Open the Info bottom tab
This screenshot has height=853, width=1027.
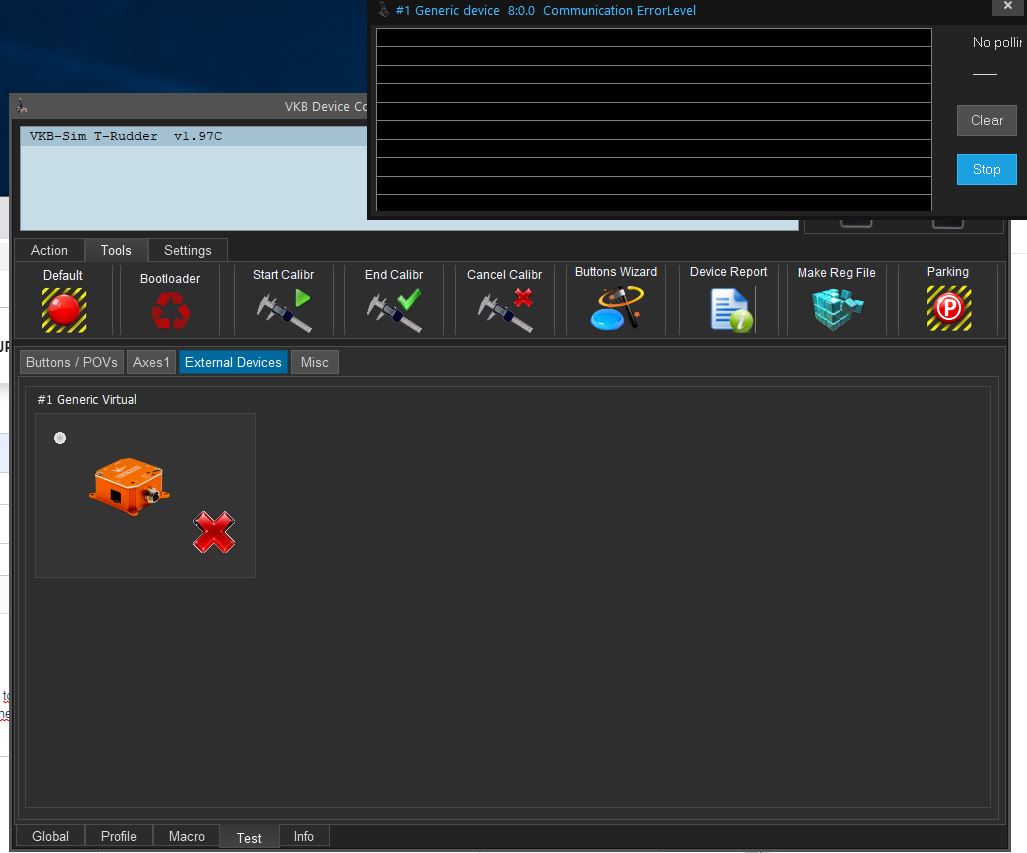pos(304,837)
